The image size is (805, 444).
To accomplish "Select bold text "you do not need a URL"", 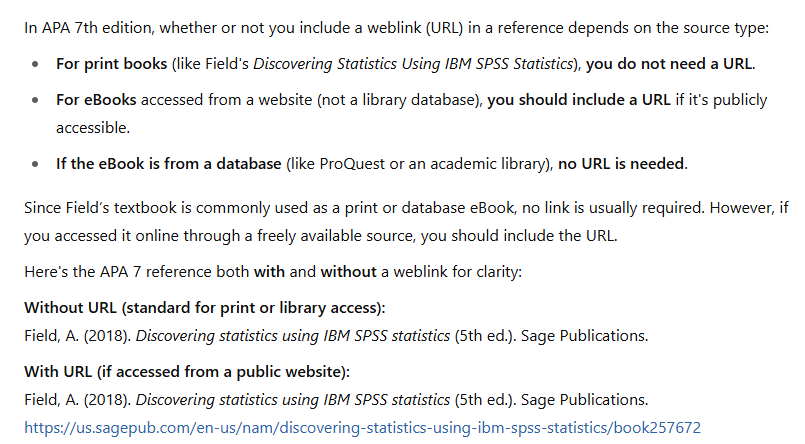I will 669,64.
